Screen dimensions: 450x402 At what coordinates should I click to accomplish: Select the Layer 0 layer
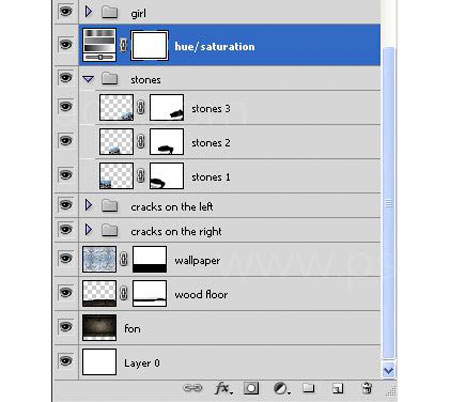229,362
